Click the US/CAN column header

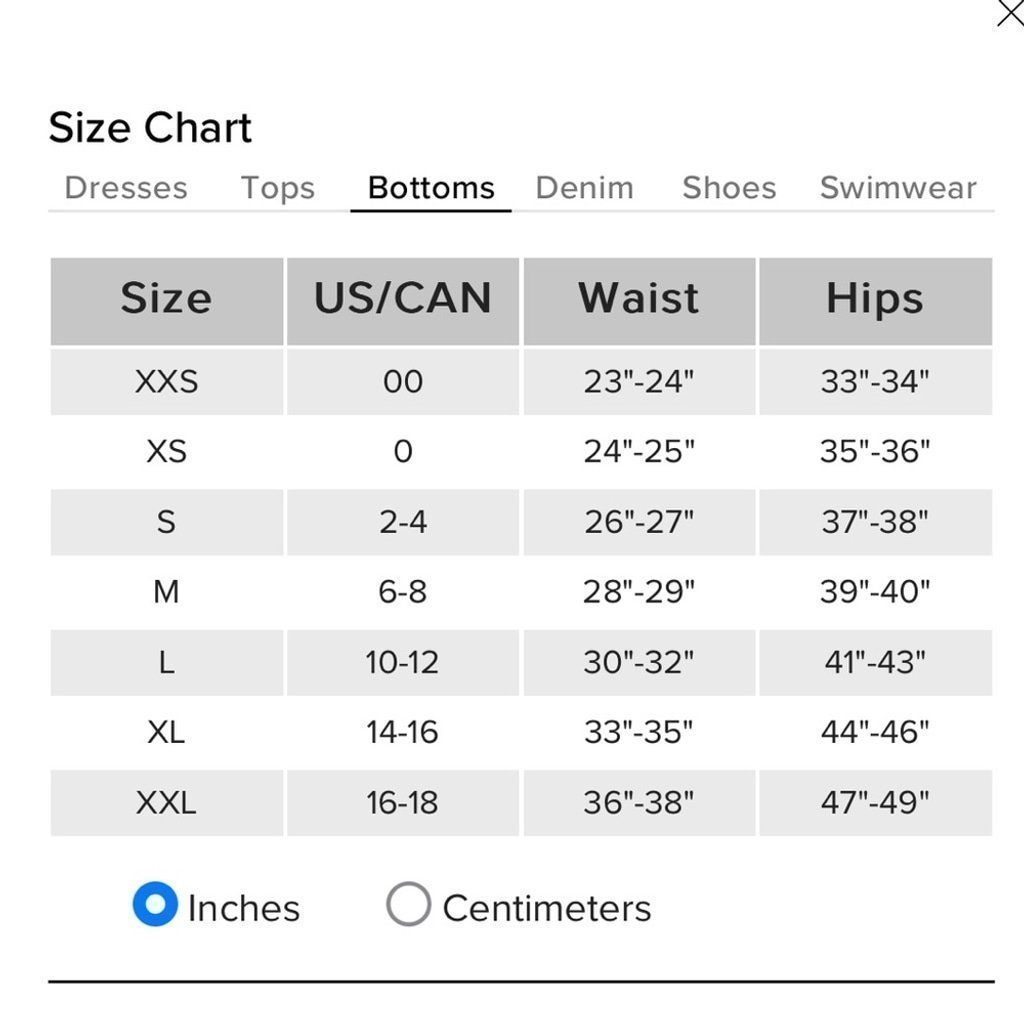tap(403, 301)
